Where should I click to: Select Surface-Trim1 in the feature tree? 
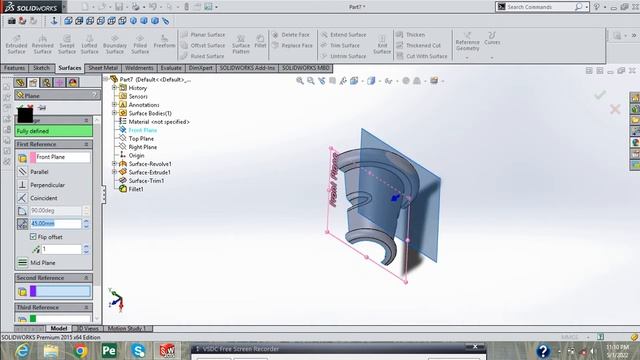[x=146, y=180]
